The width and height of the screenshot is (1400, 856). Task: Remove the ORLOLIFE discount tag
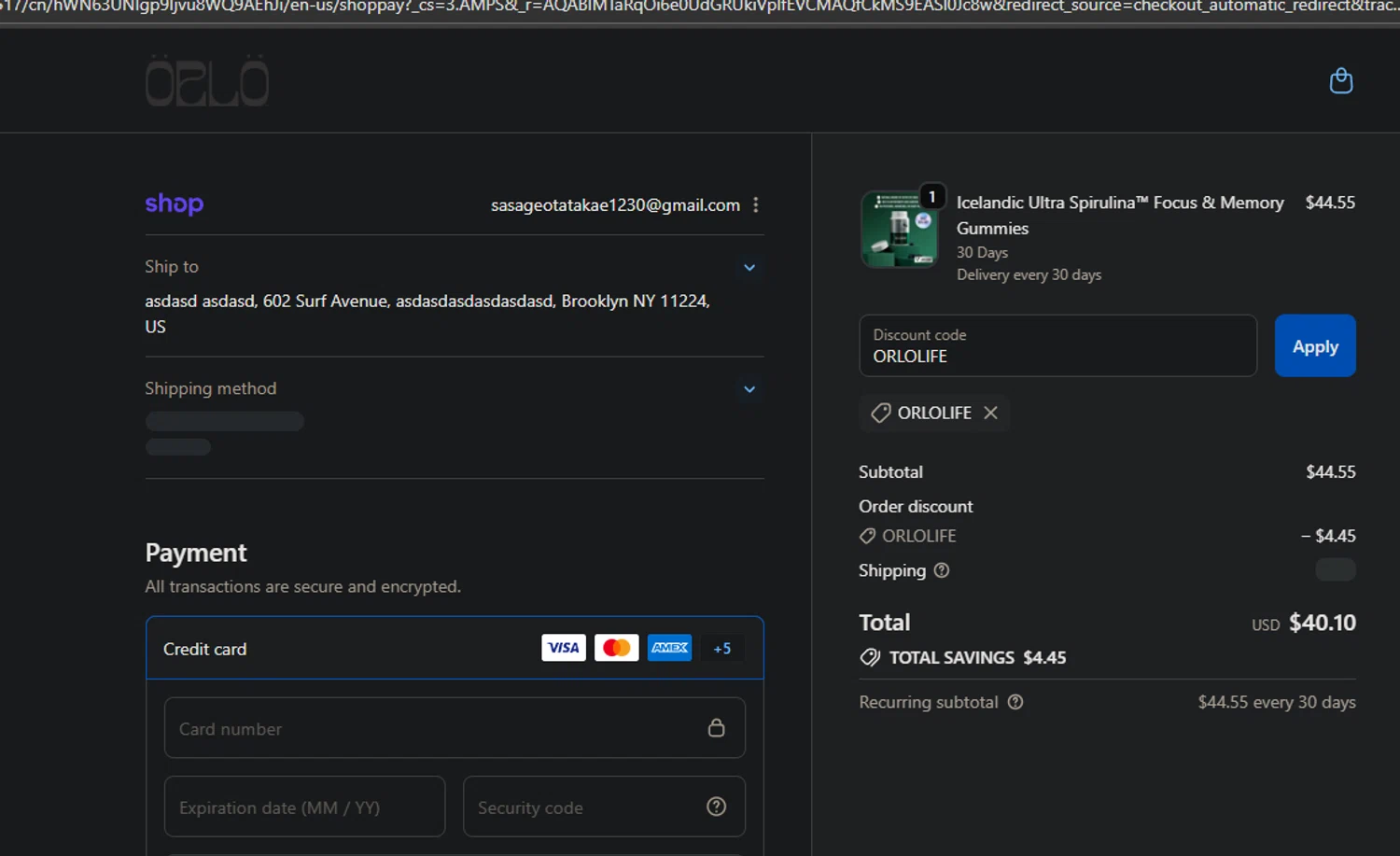coord(990,413)
